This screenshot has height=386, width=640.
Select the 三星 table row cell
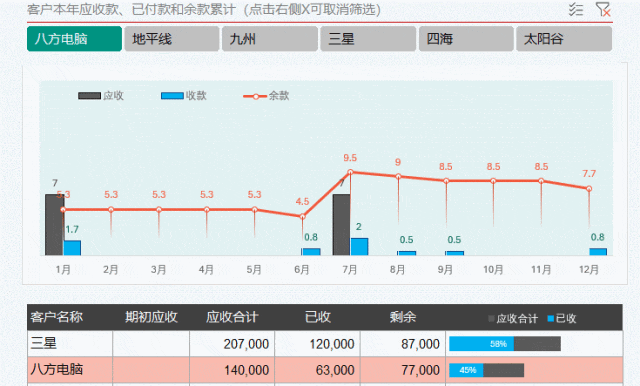[x=70, y=343]
